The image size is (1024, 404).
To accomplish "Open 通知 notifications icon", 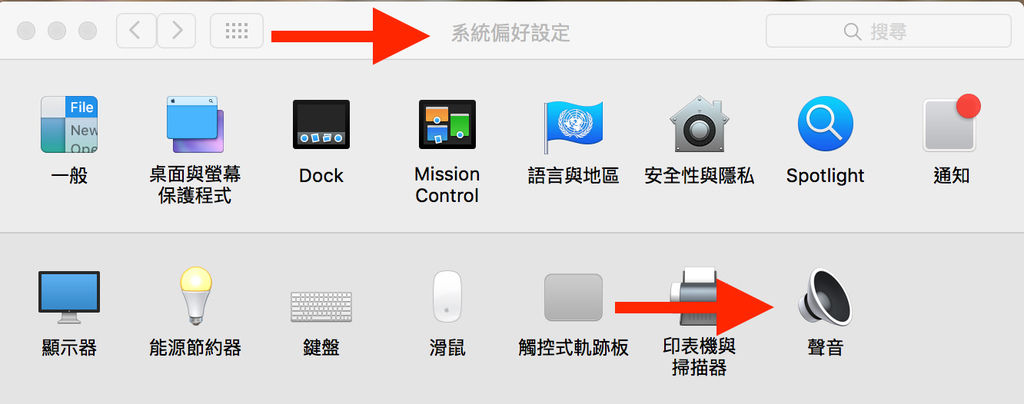I will click(952, 123).
